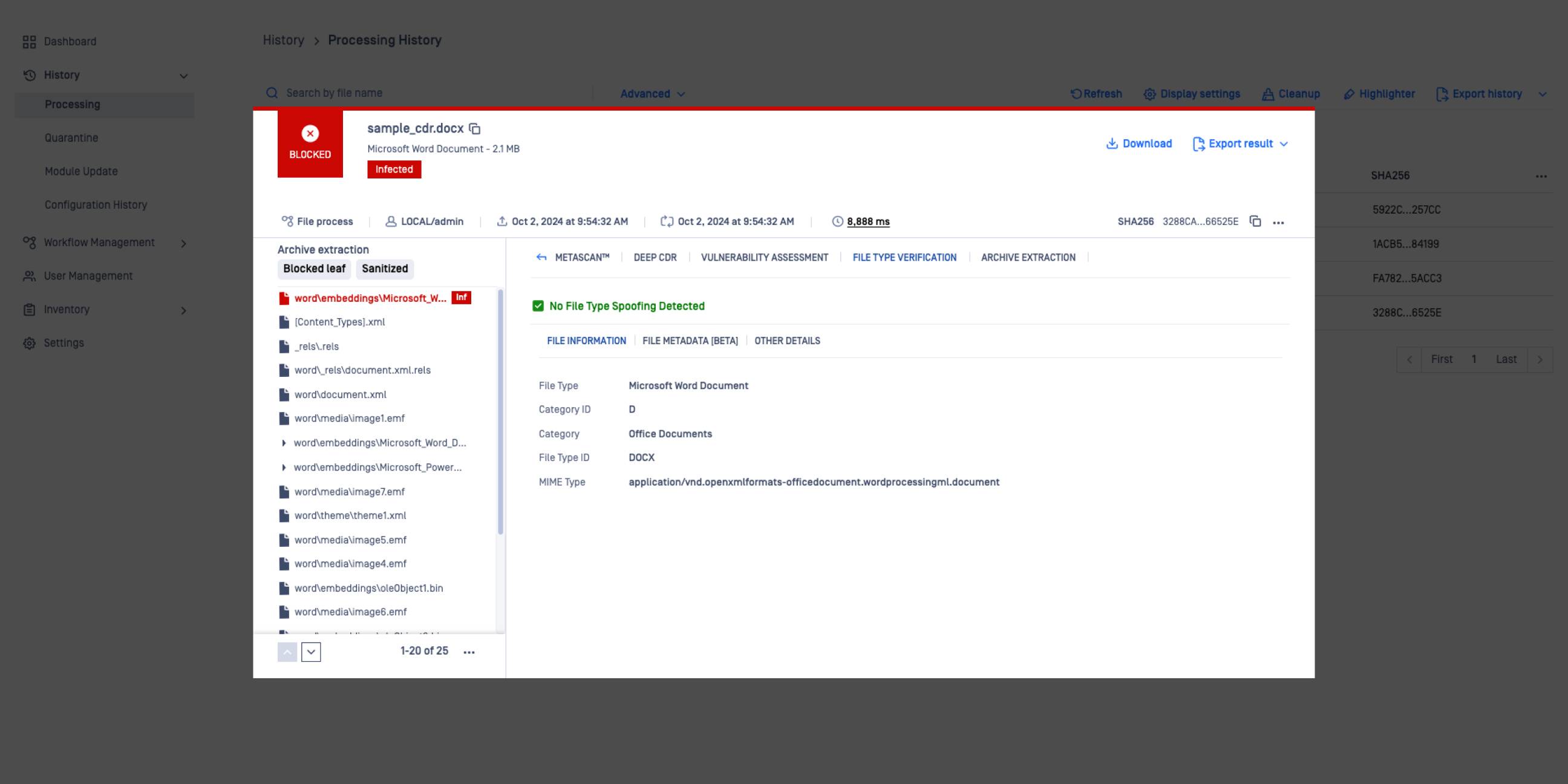Toggle the Blocked leaf filter
The image size is (1568, 784).
(314, 269)
